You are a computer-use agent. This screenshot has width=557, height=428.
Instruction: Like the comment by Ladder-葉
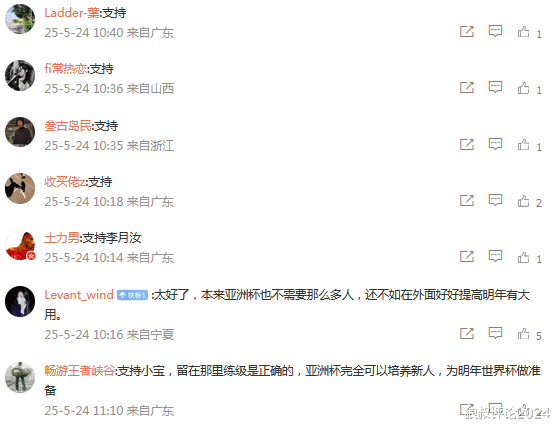[x=523, y=32]
